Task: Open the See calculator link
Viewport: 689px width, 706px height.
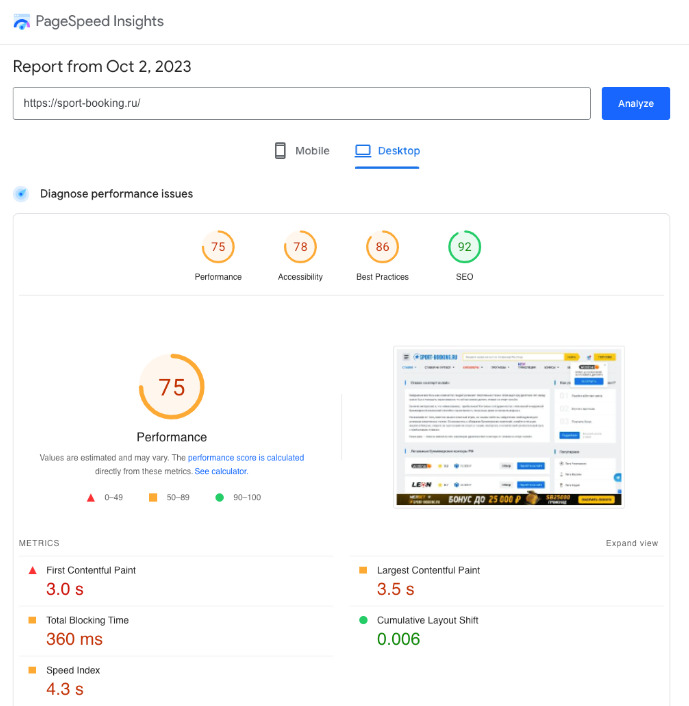Action: [220, 471]
